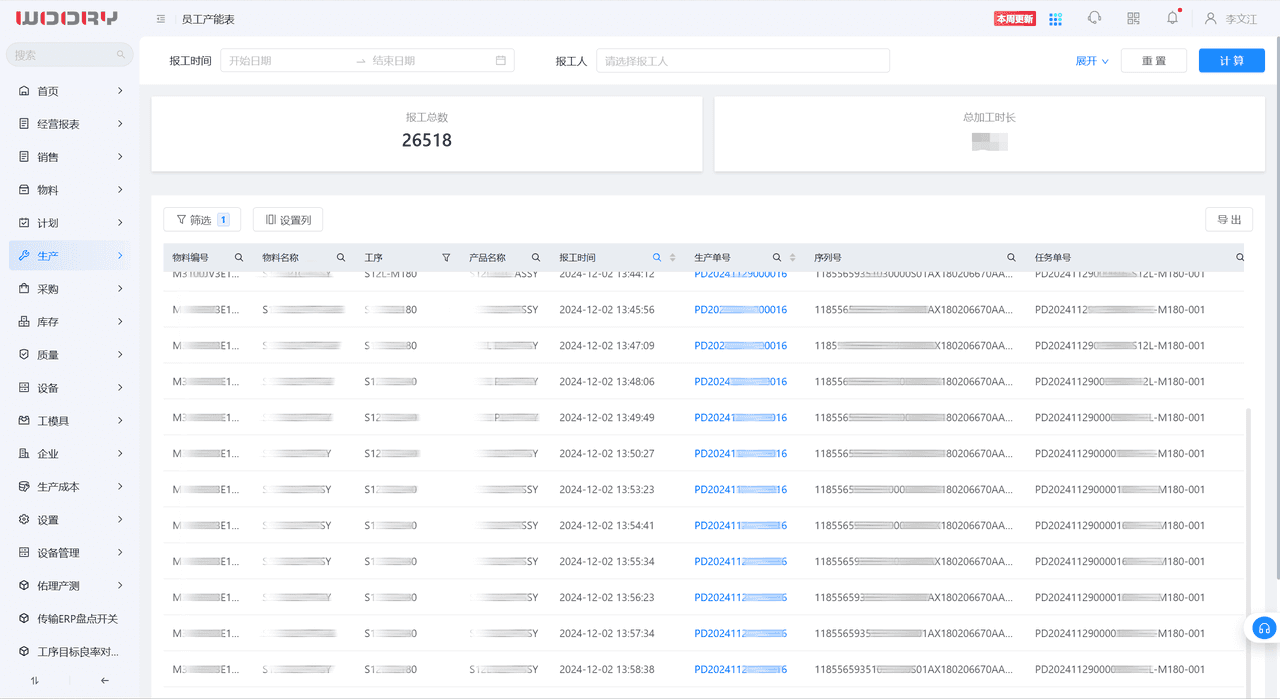Sort table by 报工时间 column arrows
The height and width of the screenshot is (699, 1280).
[672, 258]
